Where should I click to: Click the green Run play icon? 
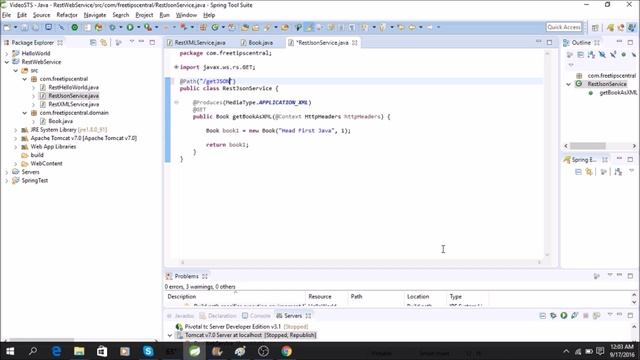pyautogui.click(x=130, y=27)
